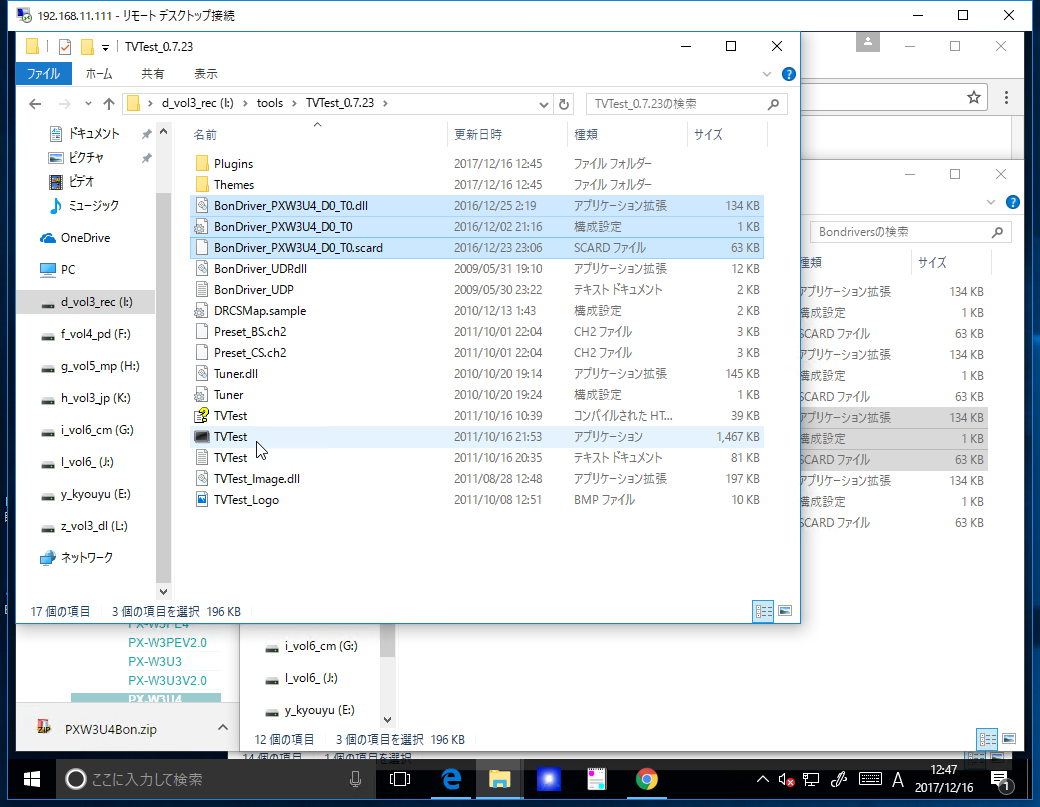Viewport: 1040px width, 807px height.
Task: Open the Action Center notifications icon
Action: (1001, 780)
